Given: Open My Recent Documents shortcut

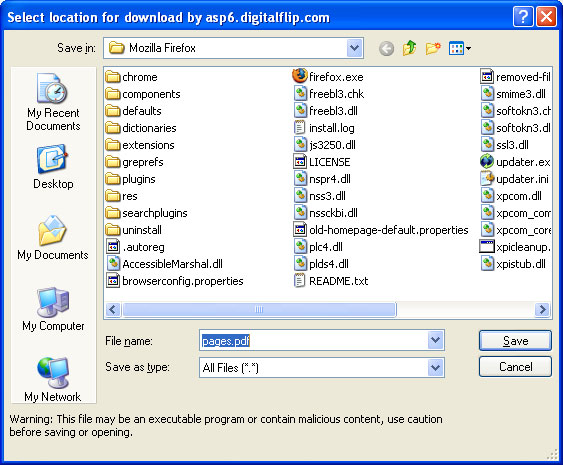Looking at the screenshot, I should pos(53,102).
